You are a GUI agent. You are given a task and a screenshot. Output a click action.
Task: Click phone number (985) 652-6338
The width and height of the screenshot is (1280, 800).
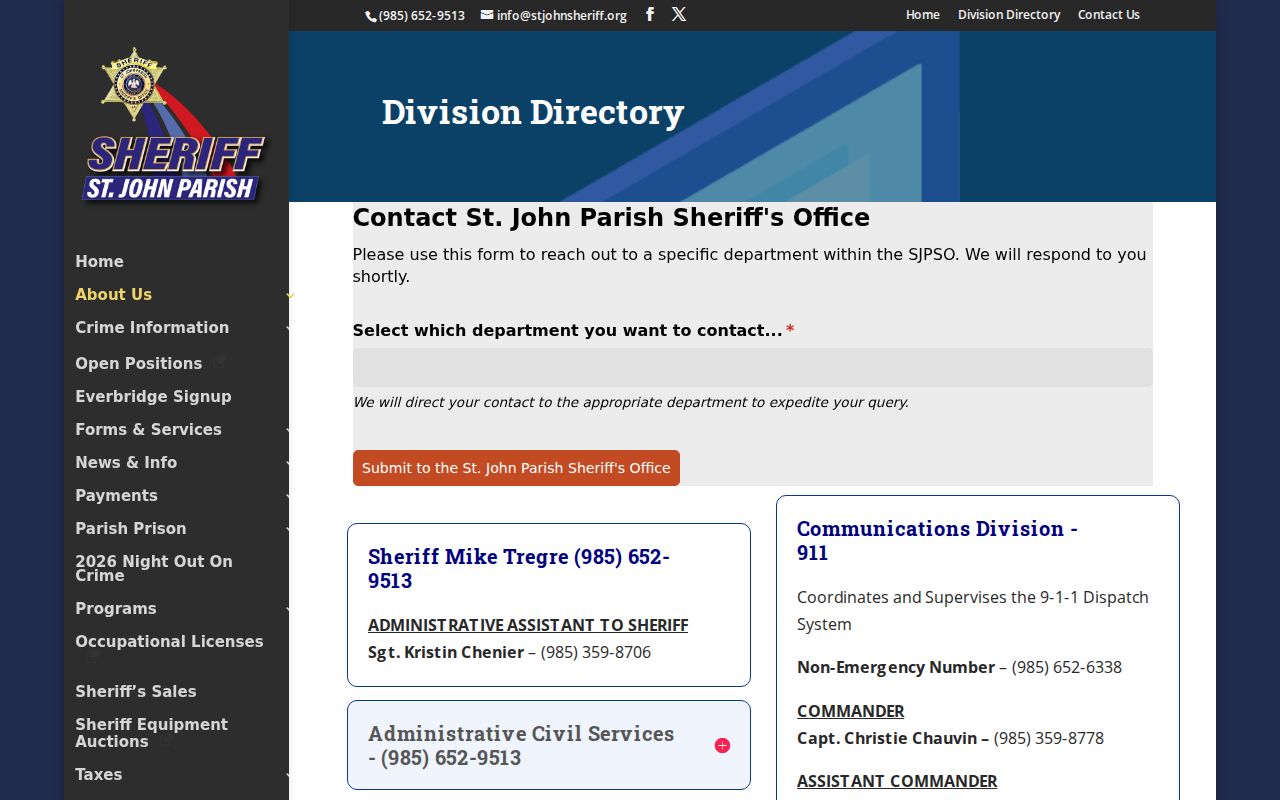1067,667
